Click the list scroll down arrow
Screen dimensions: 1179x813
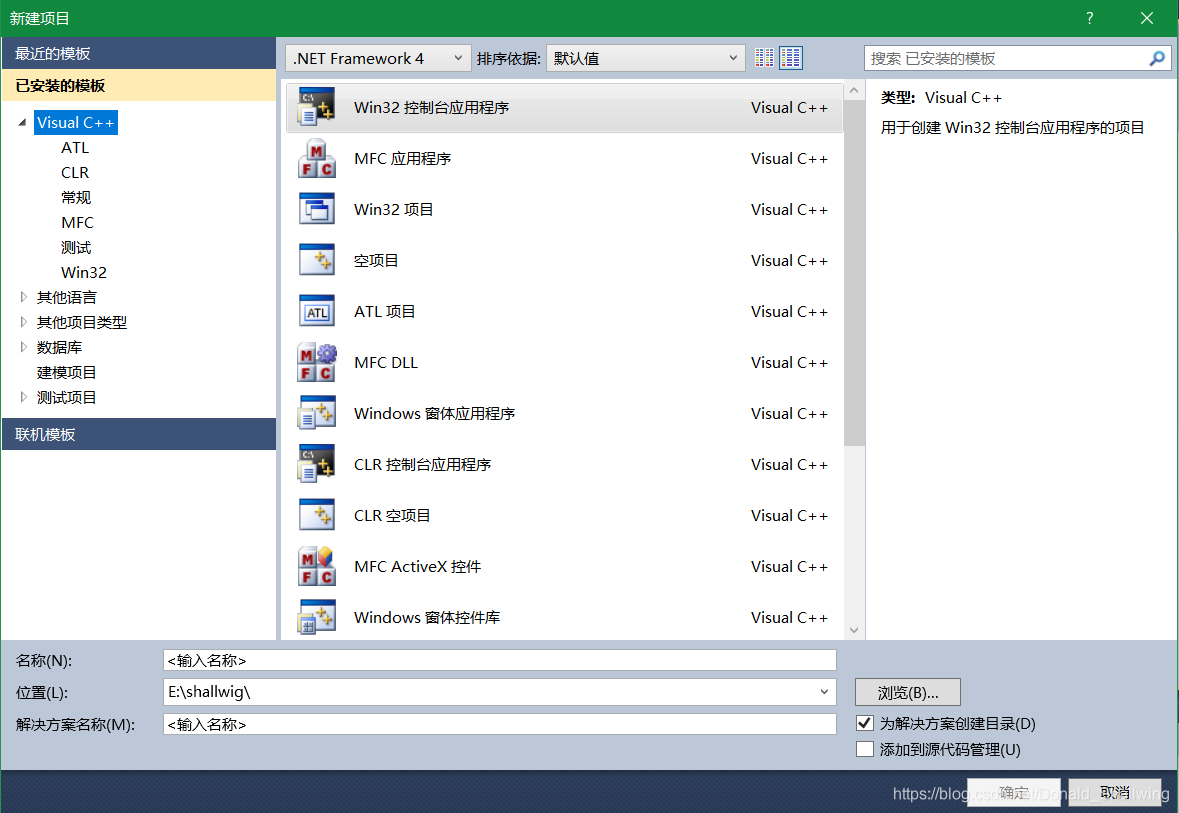(853, 630)
